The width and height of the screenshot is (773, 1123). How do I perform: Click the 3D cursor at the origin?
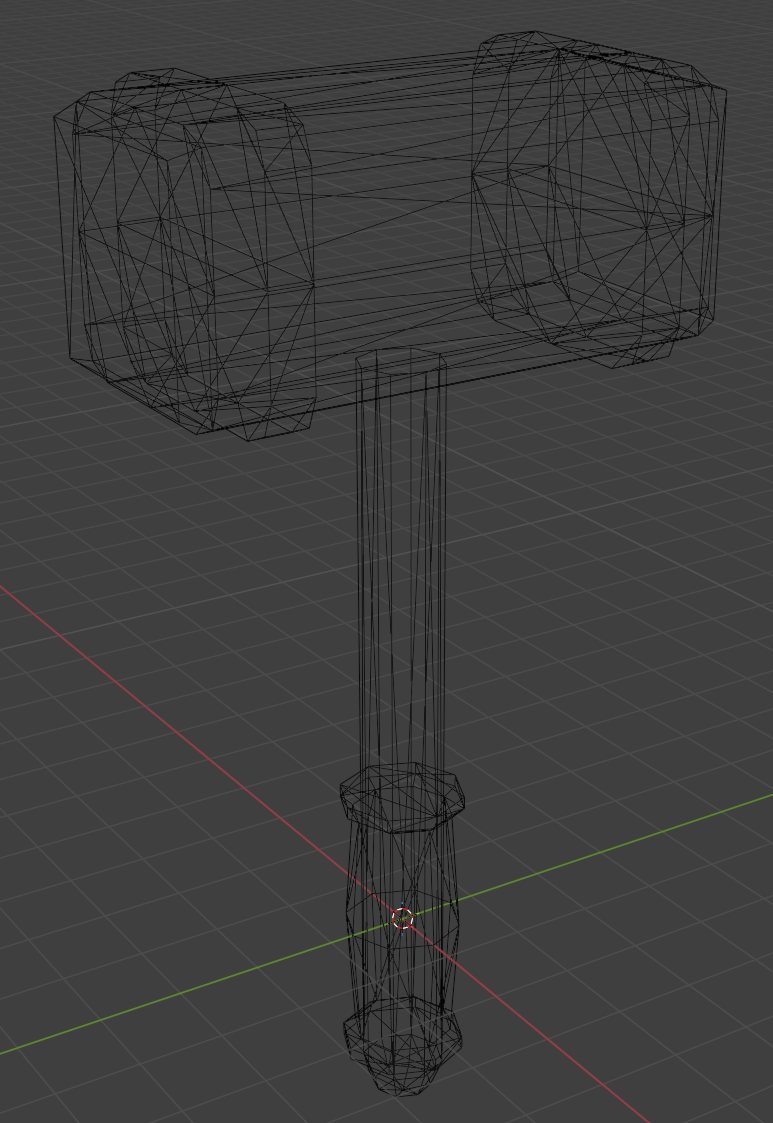coord(402,918)
